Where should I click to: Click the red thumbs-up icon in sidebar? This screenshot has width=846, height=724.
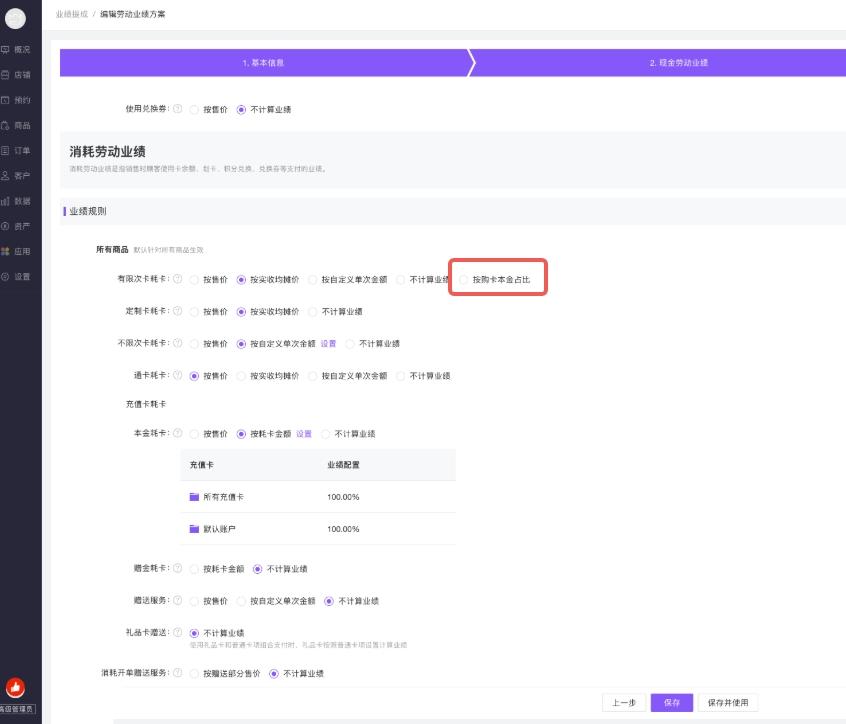coord(15,687)
